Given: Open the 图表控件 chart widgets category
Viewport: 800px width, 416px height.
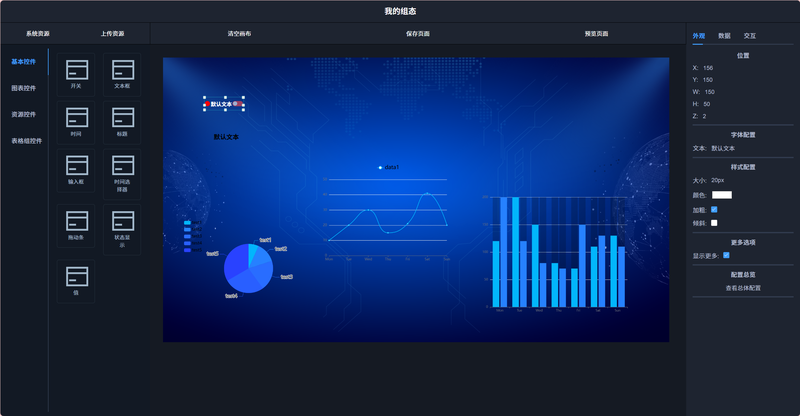Looking at the screenshot, I should 23,88.
